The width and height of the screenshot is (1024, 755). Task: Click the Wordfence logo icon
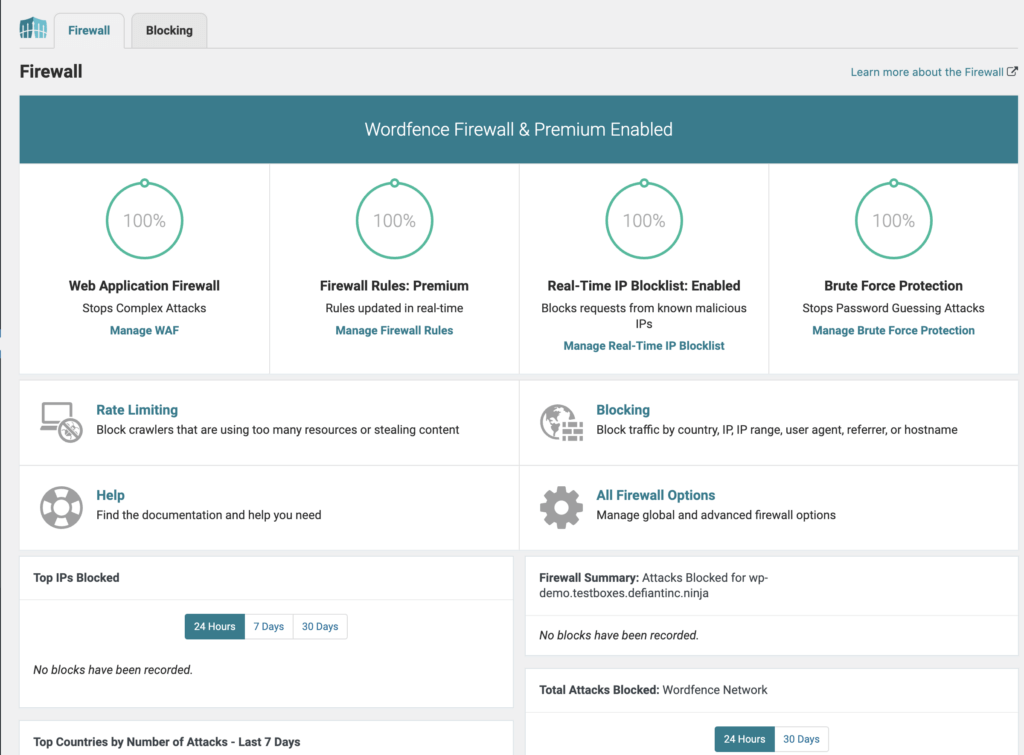34,28
